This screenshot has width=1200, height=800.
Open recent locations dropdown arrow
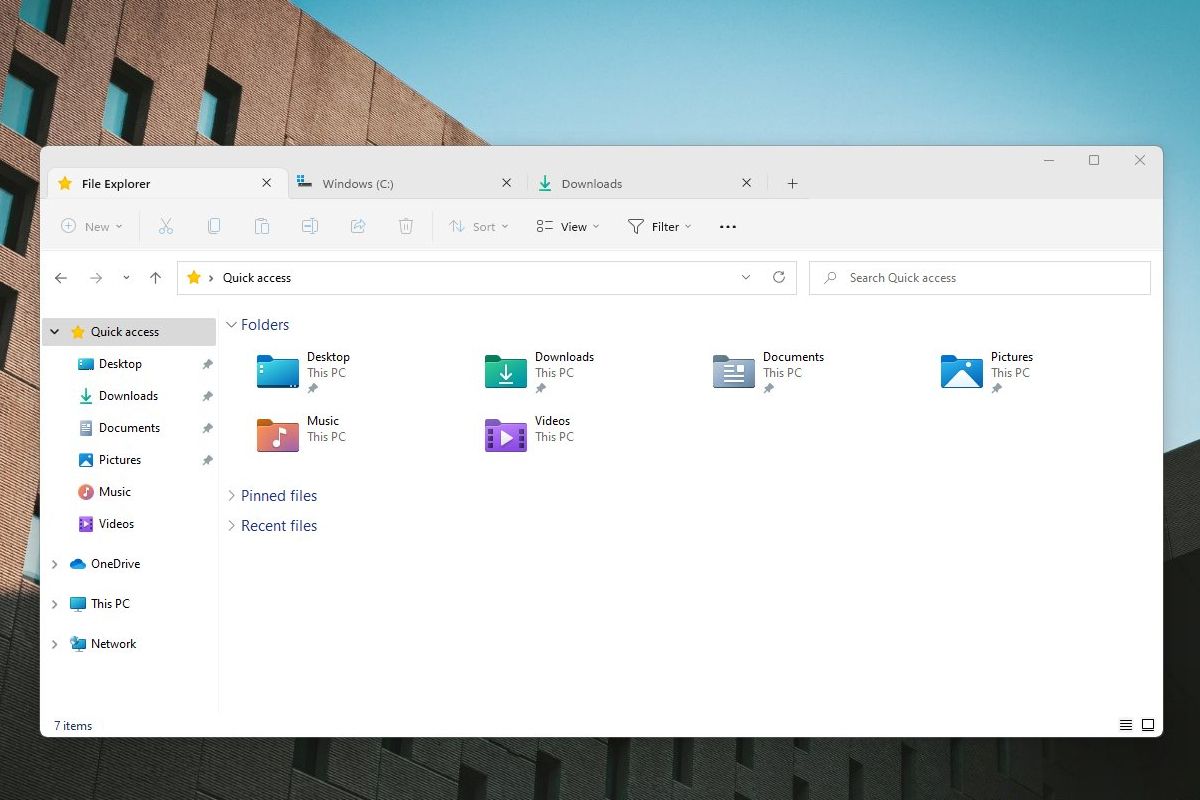click(126, 278)
